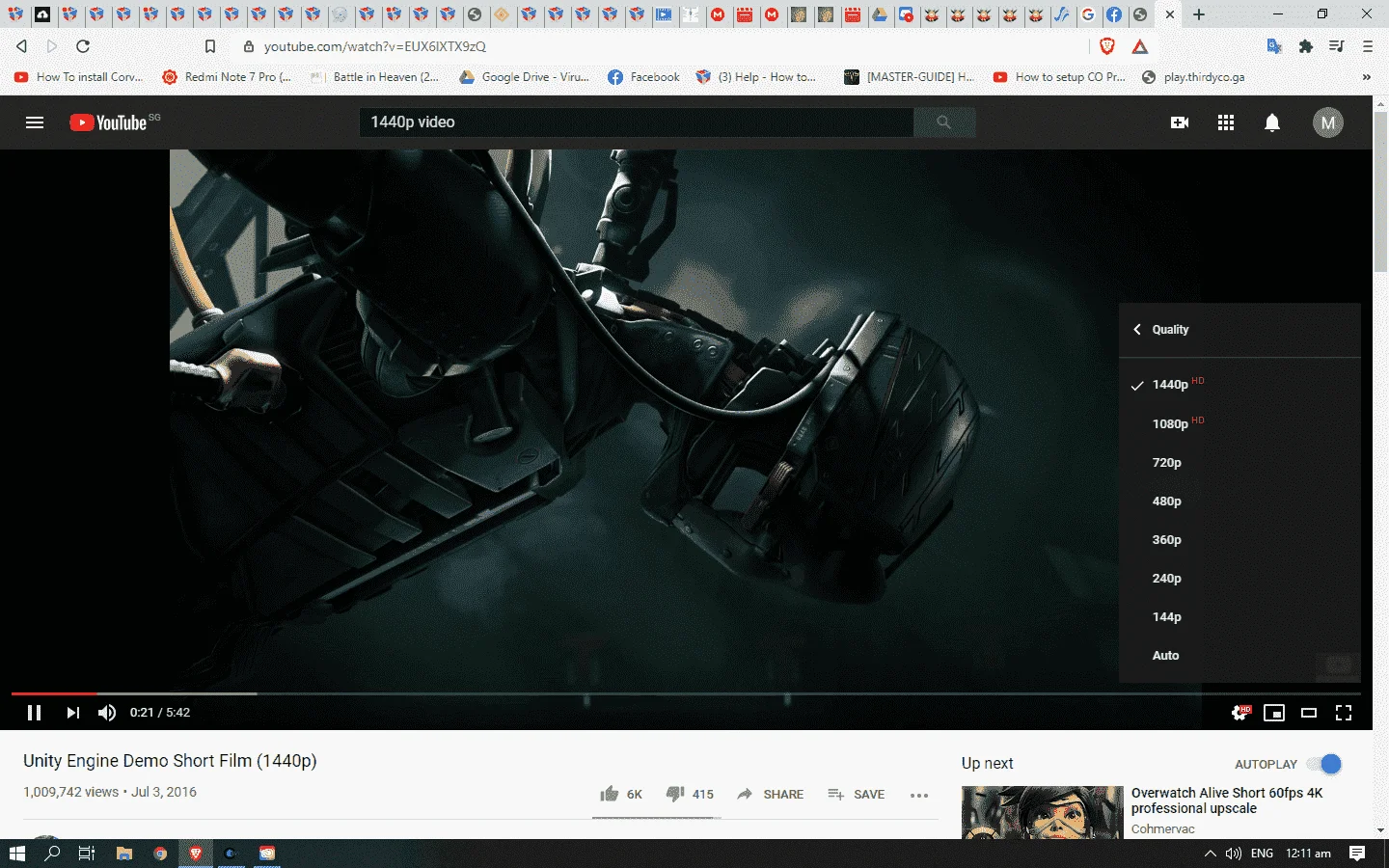
Task: Open the Cohmervac channel link
Action: 1162,828
